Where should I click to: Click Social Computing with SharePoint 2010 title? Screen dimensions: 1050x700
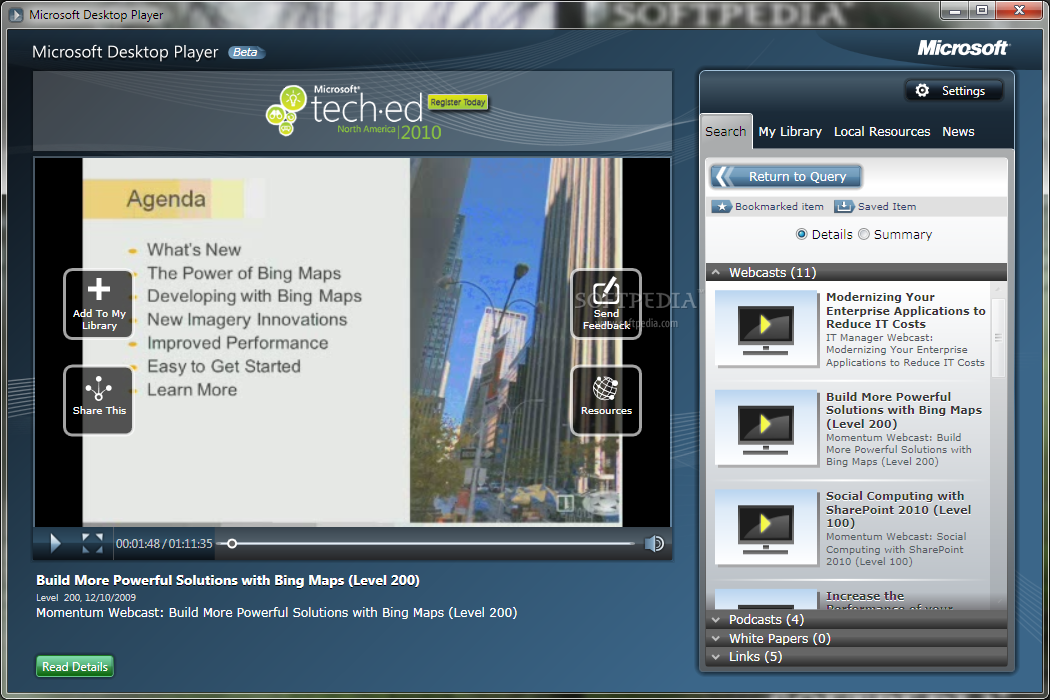[899, 509]
